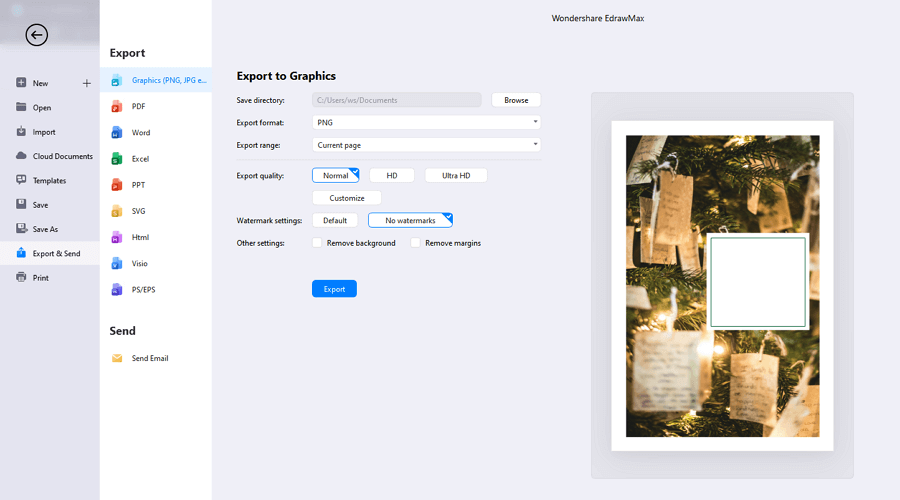
Task: Click the back arrow icon
Action: [x=36, y=35]
